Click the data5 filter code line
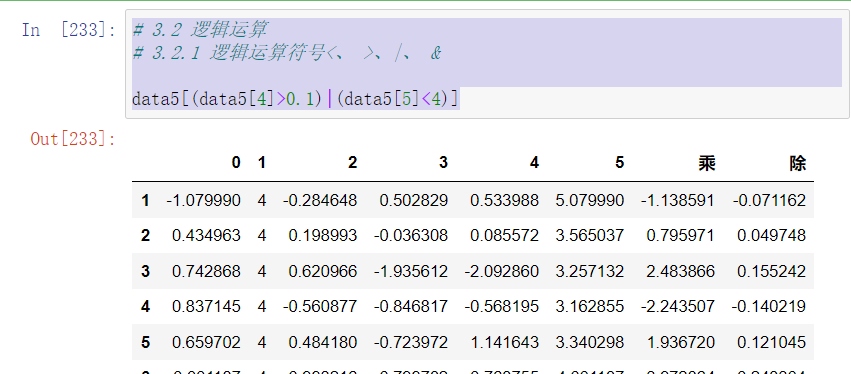Image resolution: width=851 pixels, height=374 pixels. (296, 99)
